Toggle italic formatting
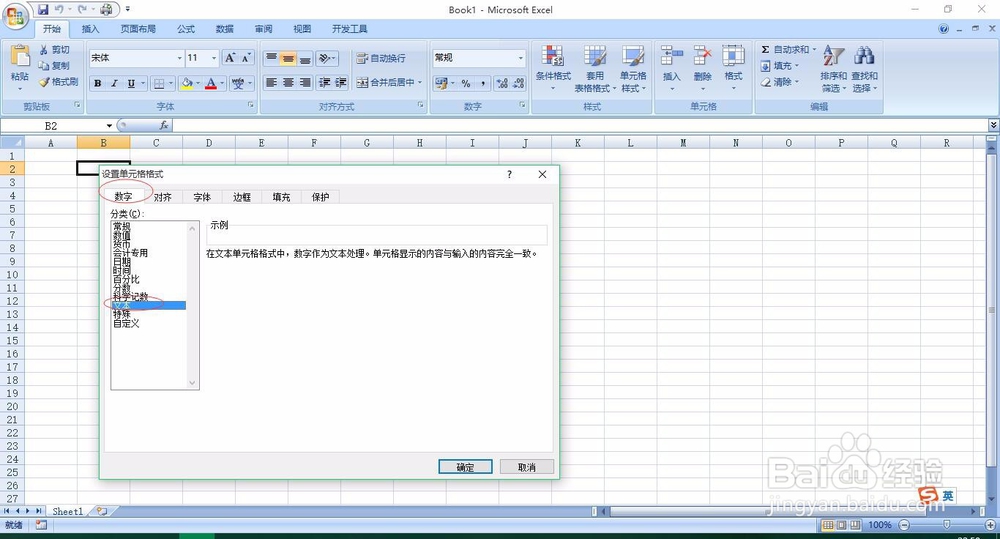This screenshot has width=1000, height=539. click(x=114, y=83)
